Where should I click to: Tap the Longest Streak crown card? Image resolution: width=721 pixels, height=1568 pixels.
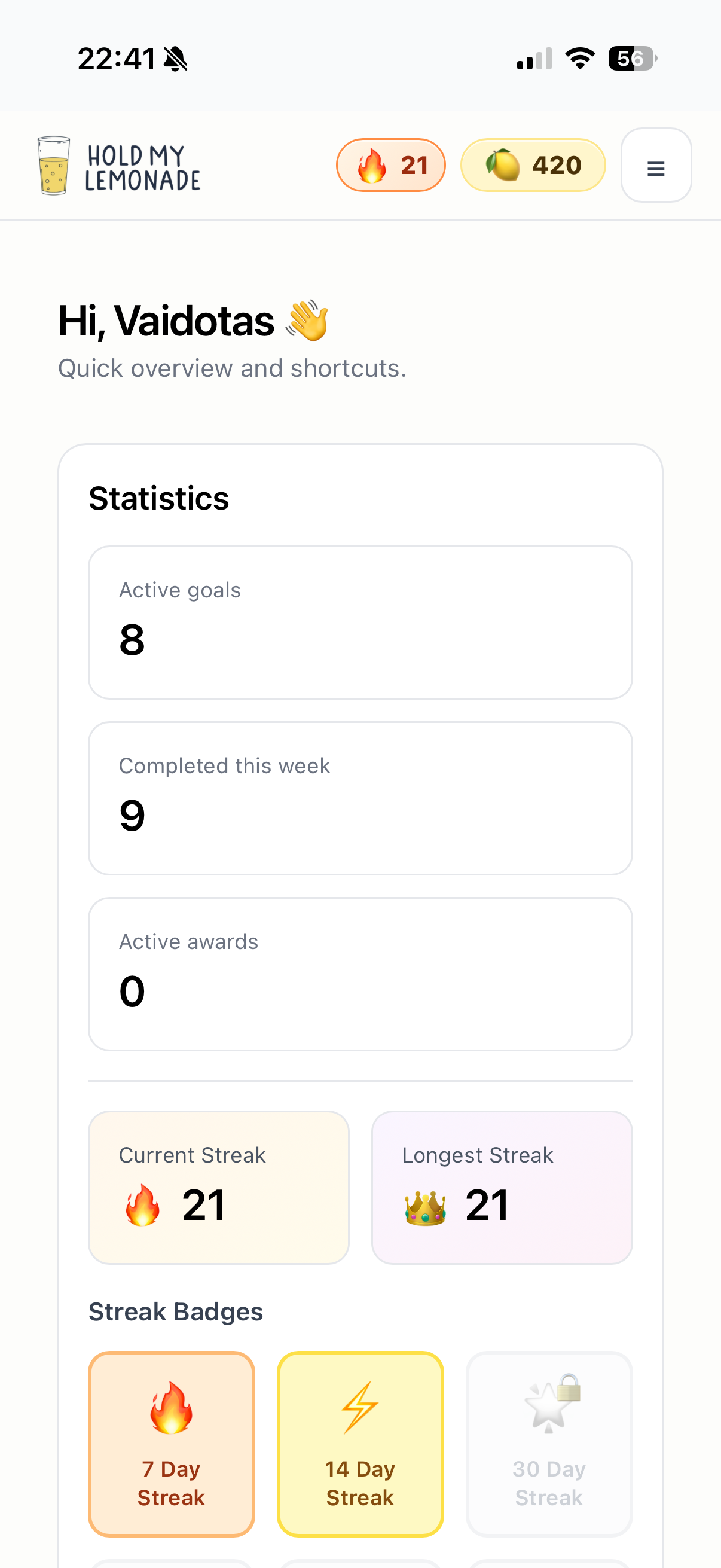point(502,1186)
